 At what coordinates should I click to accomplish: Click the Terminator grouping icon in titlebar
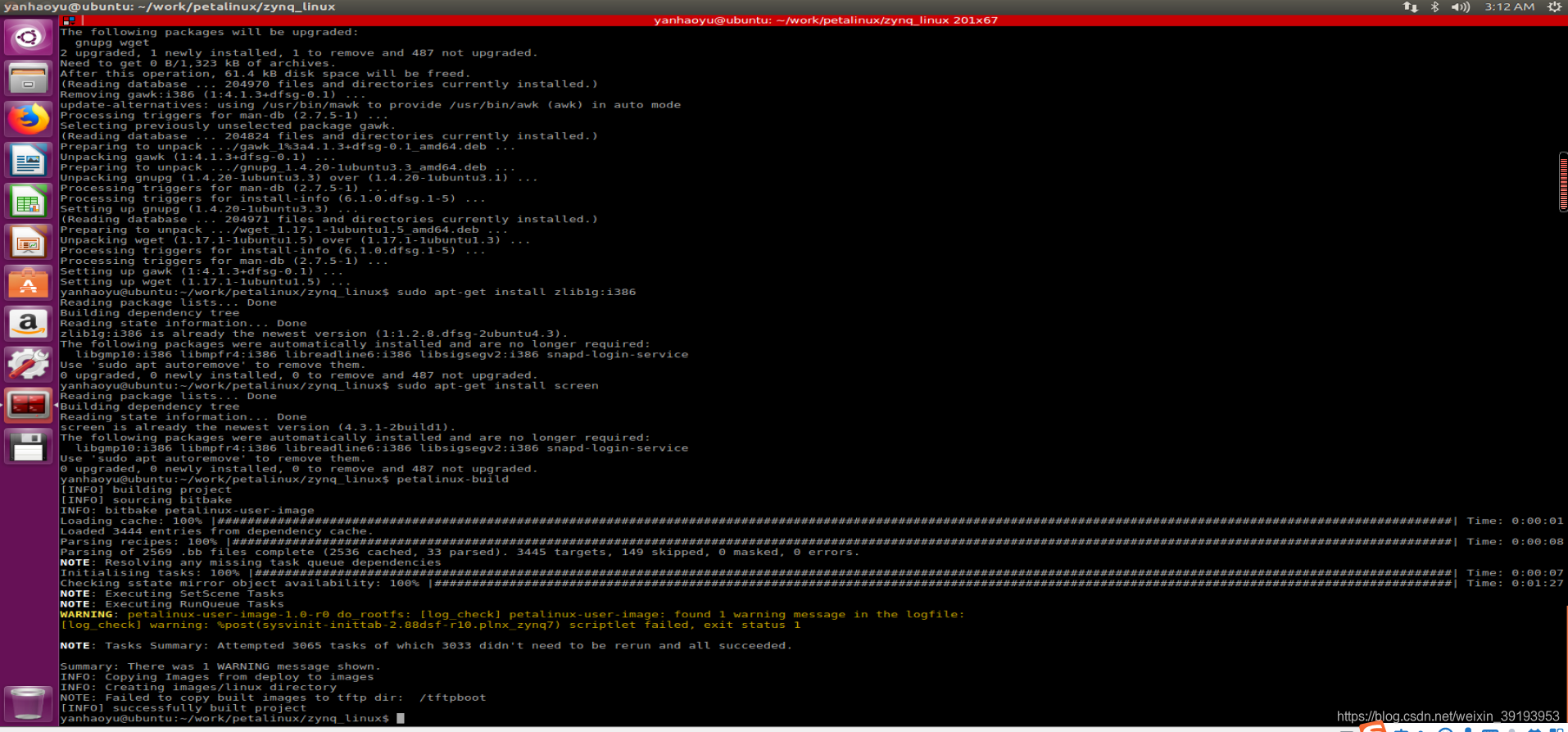tap(69, 20)
